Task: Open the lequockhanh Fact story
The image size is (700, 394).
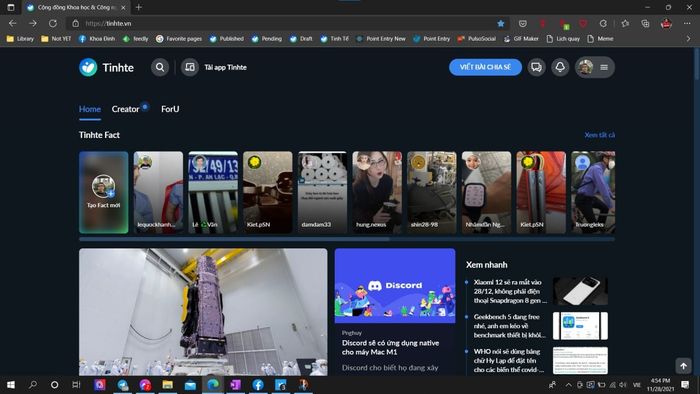Action: pos(158,192)
